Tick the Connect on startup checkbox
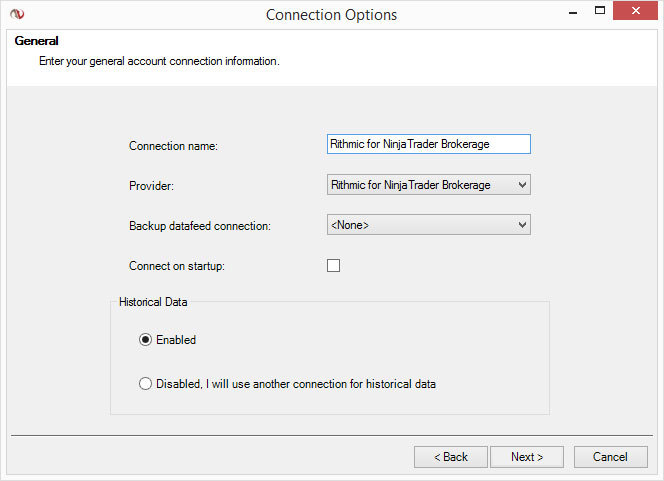This screenshot has height=481, width=664. point(333,265)
